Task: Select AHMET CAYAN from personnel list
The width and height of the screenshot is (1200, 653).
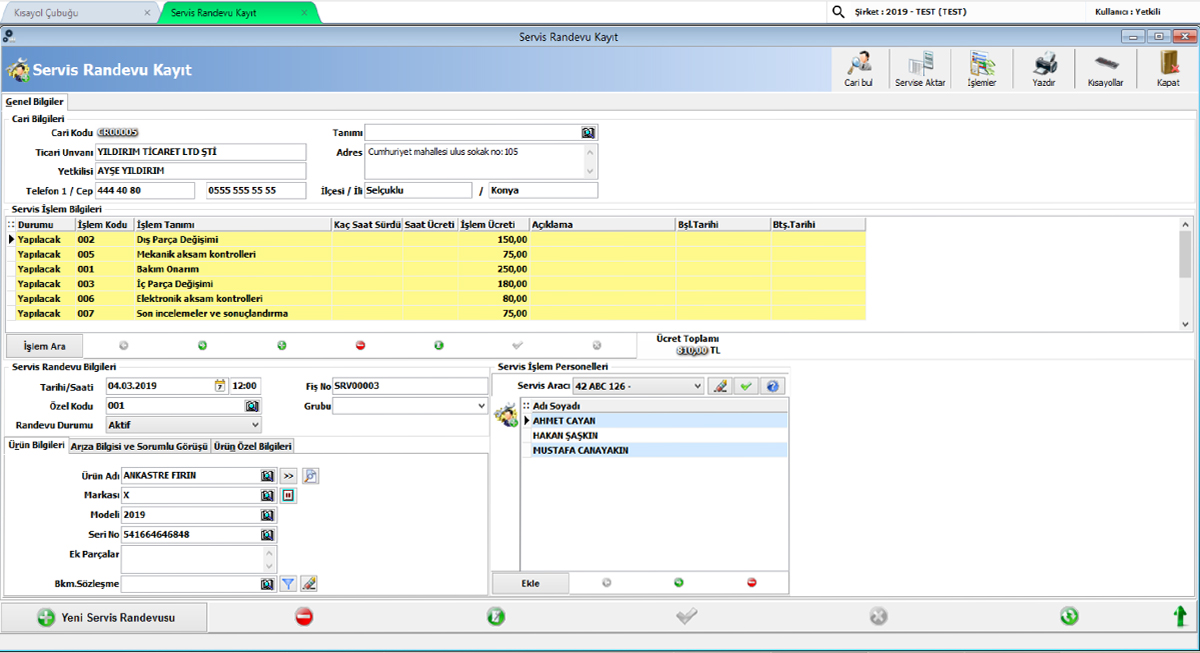Action: tap(600, 420)
